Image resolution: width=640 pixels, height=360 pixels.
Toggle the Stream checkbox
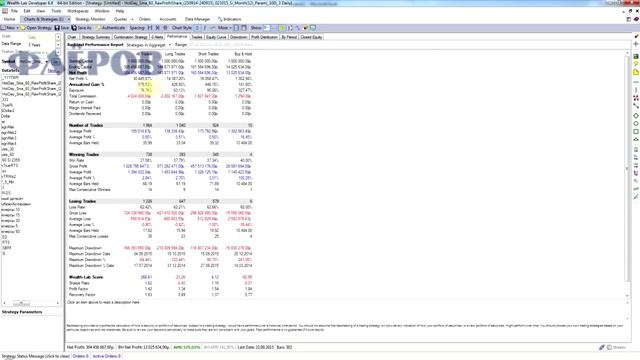click(609, 347)
